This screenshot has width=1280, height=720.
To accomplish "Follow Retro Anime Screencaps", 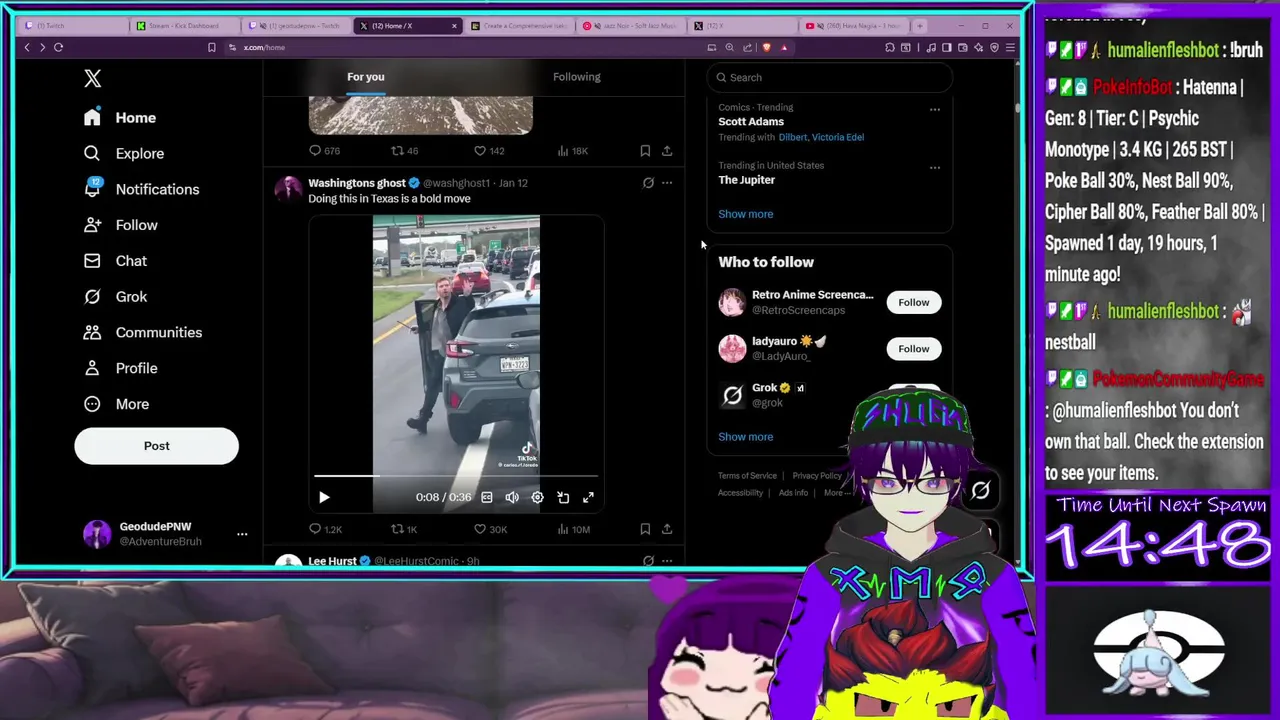I will 913,302.
